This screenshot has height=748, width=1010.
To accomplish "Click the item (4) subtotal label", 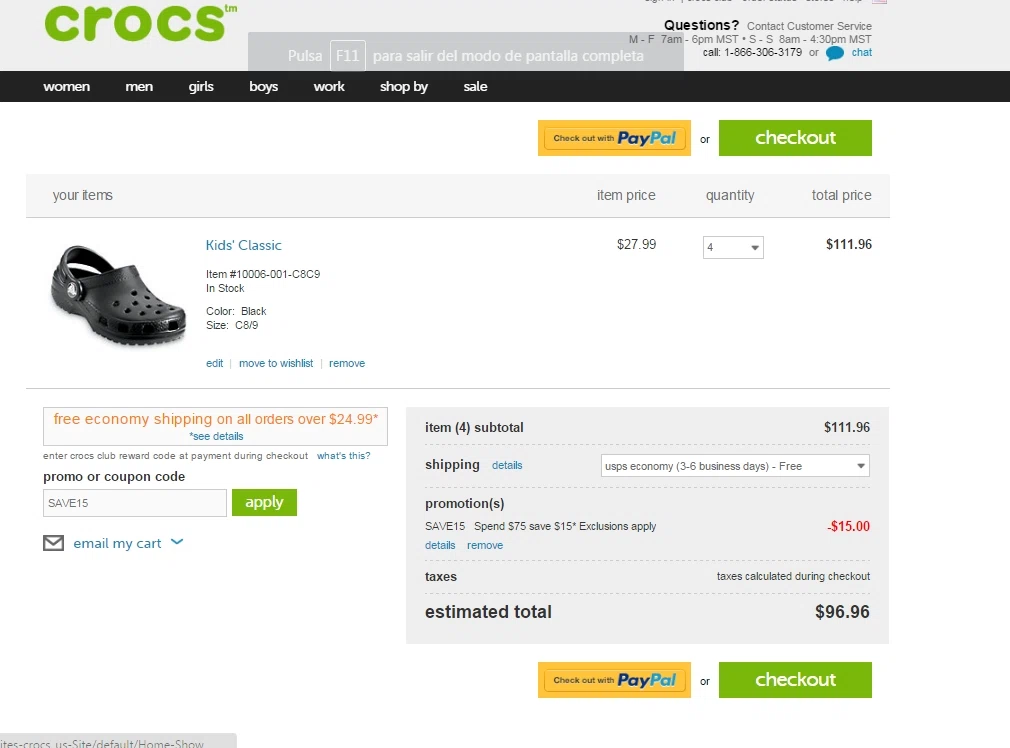I will pos(474,428).
